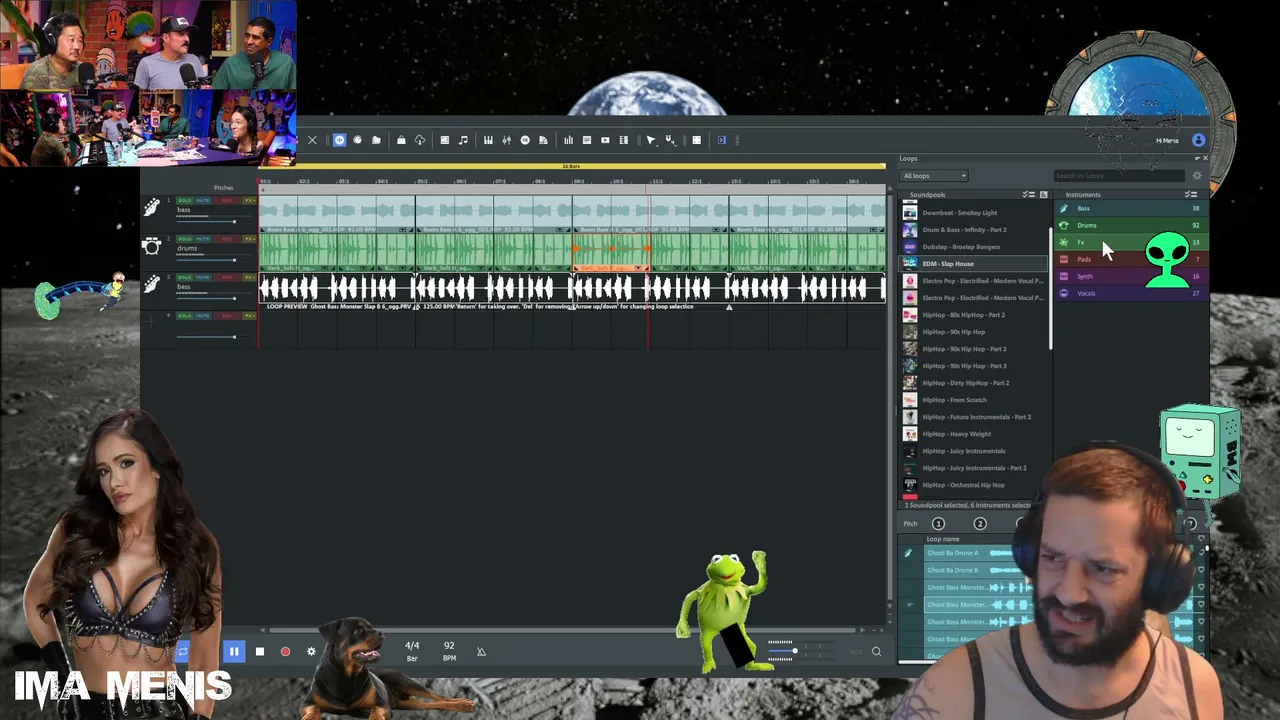Select EDM - Slap House soundpool
The height and width of the screenshot is (720, 1280).
click(975, 264)
